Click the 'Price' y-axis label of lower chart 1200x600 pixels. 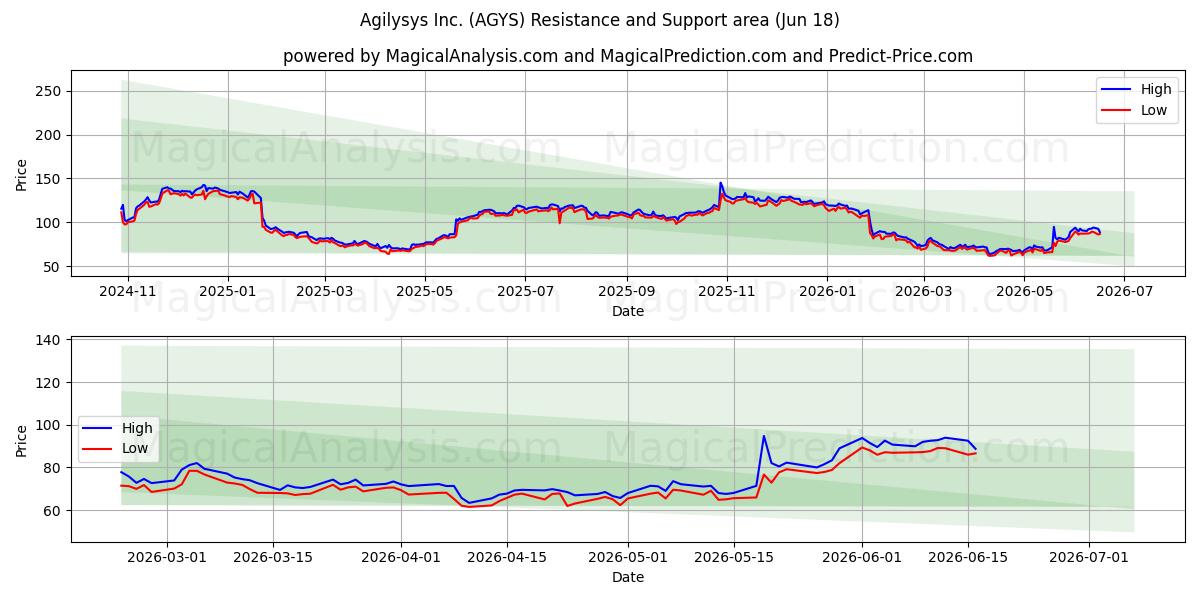click(x=22, y=442)
